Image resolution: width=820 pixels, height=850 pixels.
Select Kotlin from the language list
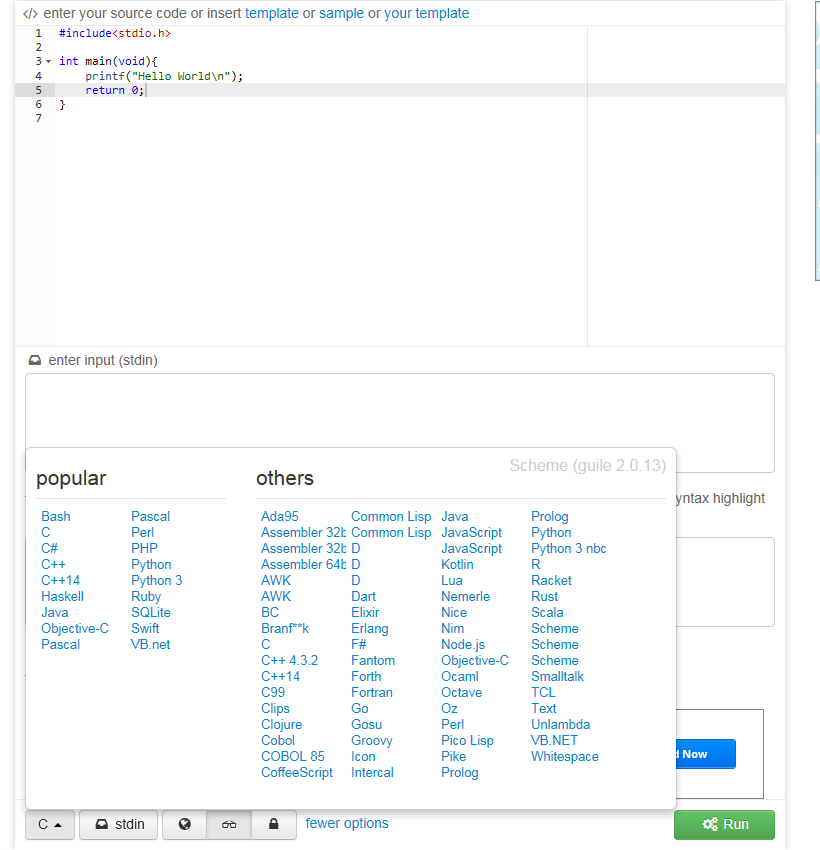coord(457,565)
